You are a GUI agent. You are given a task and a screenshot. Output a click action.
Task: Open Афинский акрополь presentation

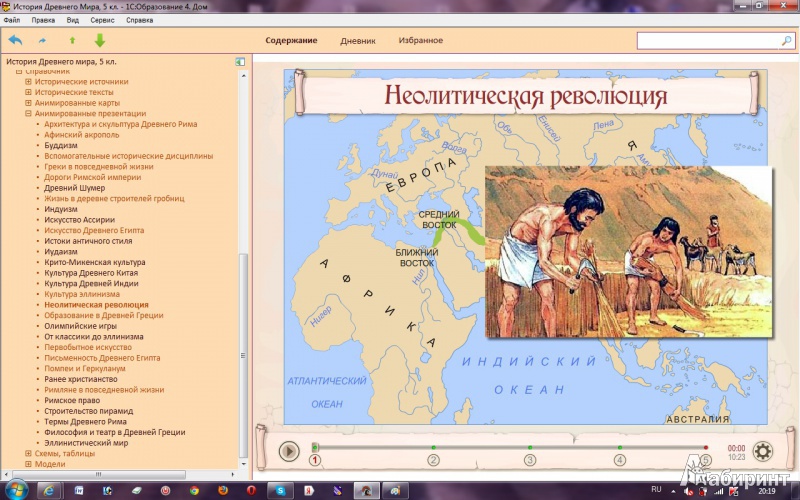click(82, 135)
